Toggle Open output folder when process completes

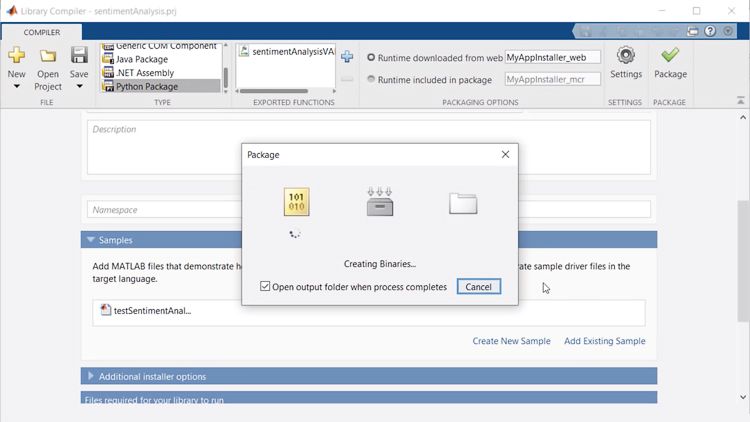click(265, 287)
